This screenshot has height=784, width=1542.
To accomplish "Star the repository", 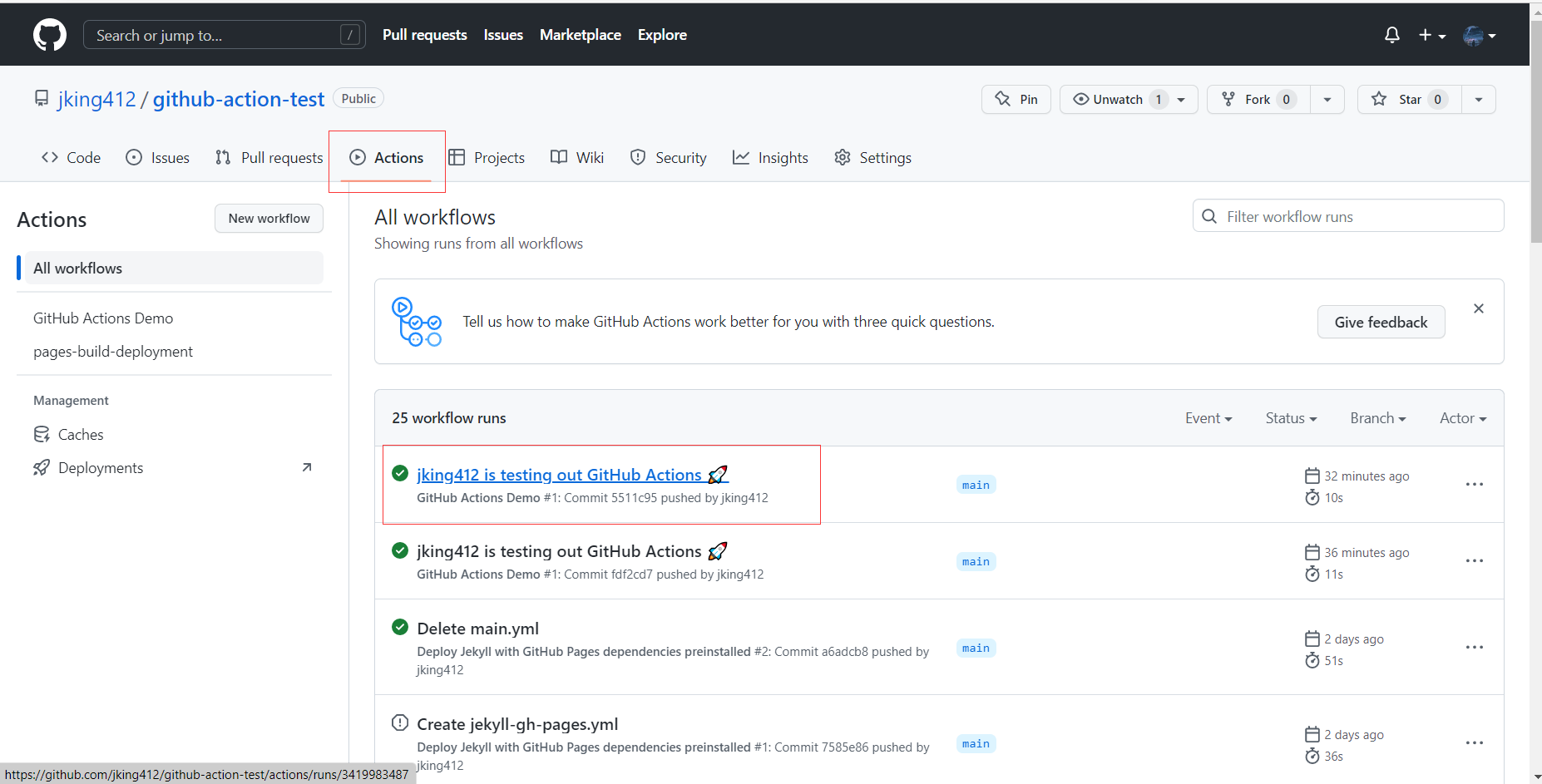I will pos(1409,99).
